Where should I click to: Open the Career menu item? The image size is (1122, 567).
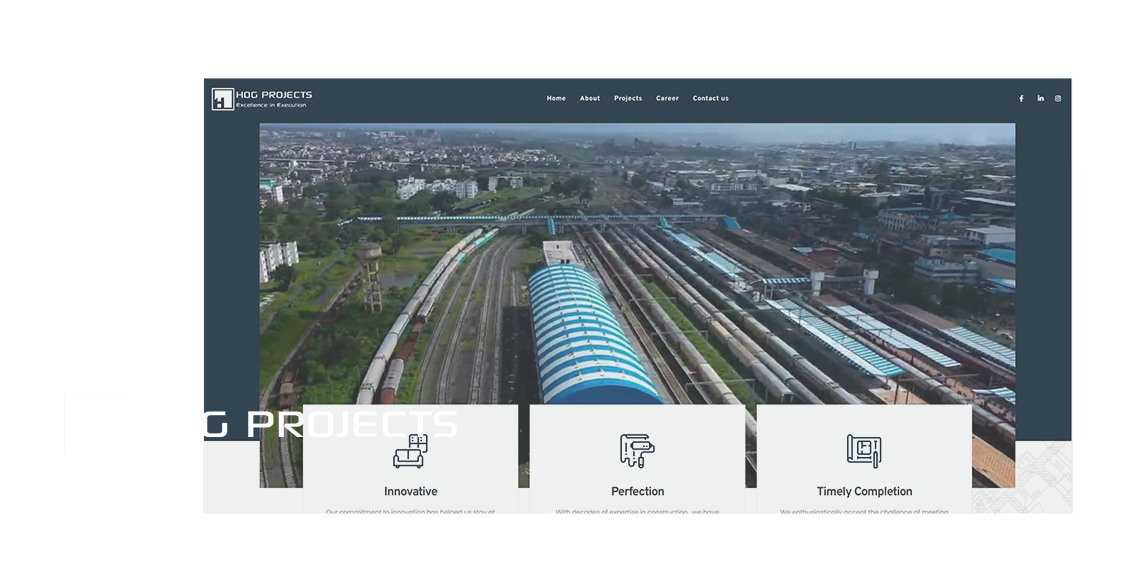coord(667,99)
